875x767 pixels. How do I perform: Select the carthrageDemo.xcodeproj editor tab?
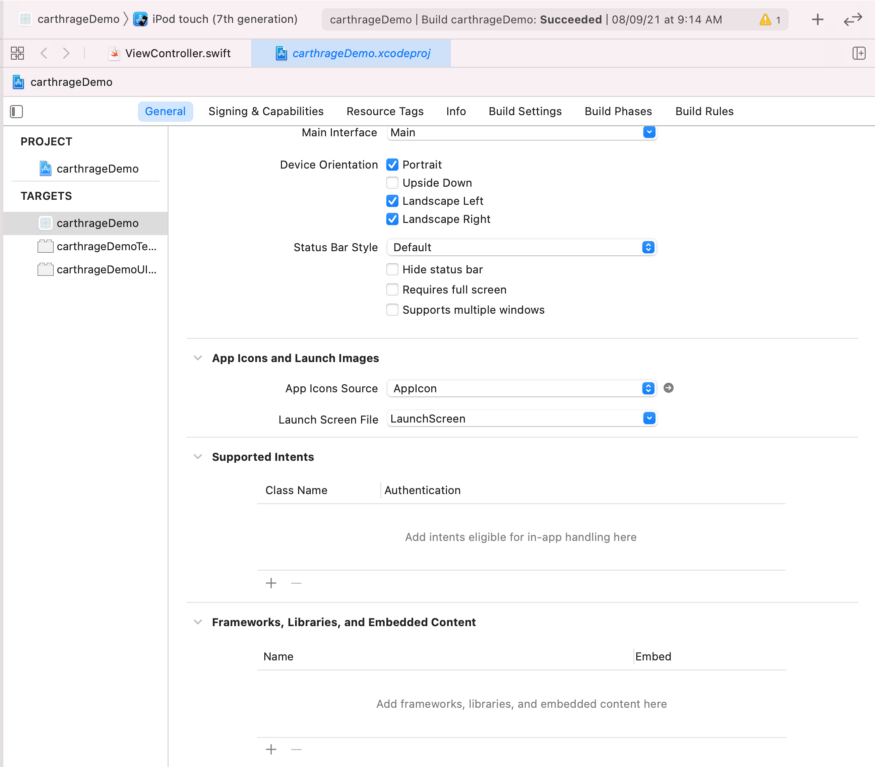point(351,54)
